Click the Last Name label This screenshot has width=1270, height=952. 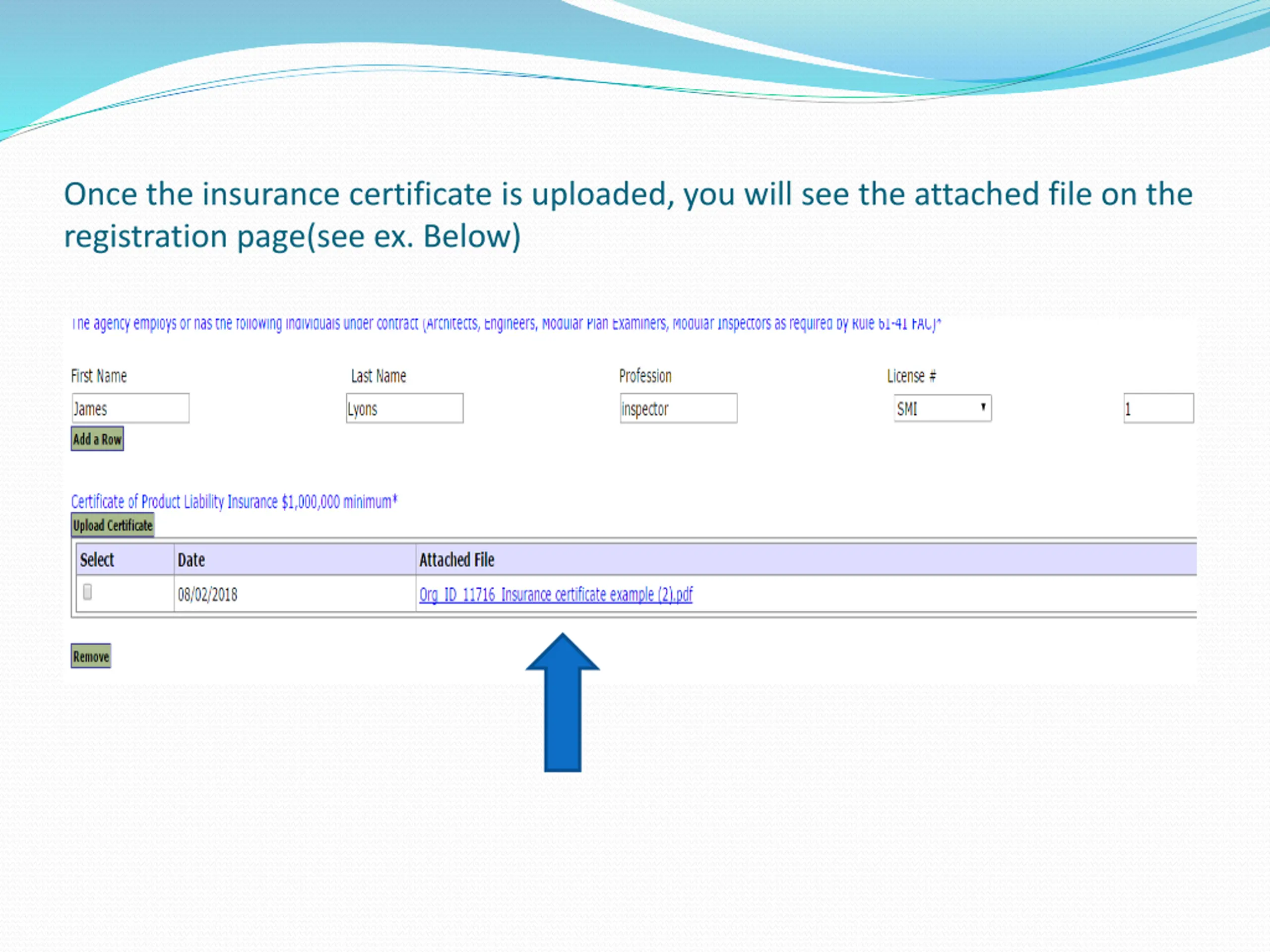point(379,376)
